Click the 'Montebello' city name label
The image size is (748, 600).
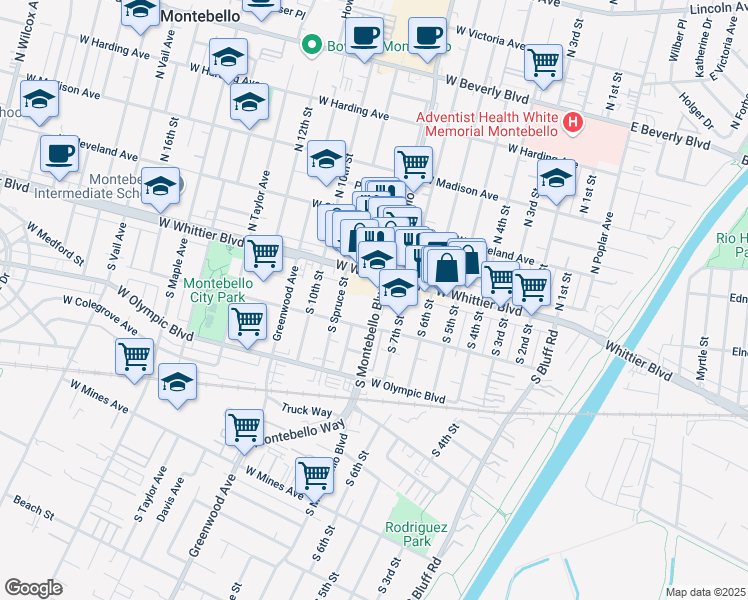point(200,16)
